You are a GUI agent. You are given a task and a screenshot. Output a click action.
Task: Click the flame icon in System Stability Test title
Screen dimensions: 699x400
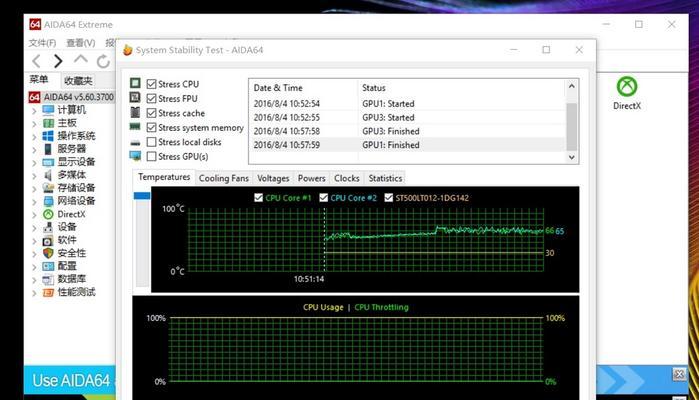coord(128,50)
